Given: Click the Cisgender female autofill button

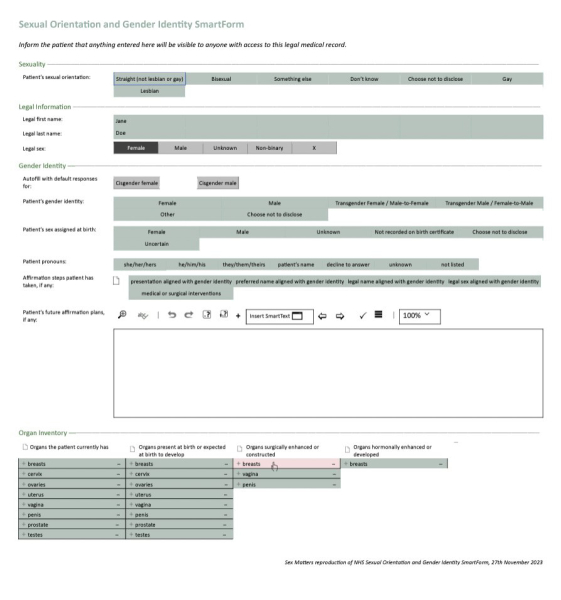Looking at the screenshot, I should click(x=137, y=183).
